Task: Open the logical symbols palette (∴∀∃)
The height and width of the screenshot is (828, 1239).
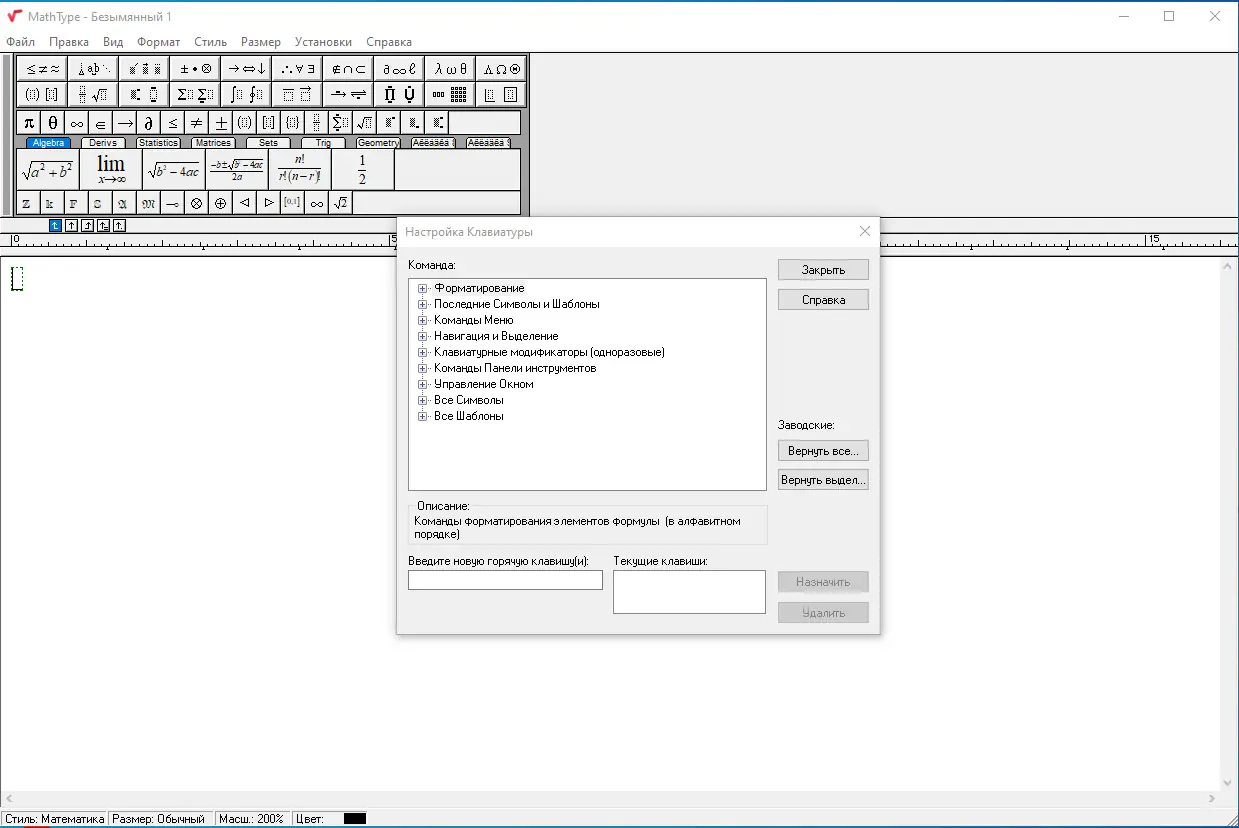Action: pos(297,69)
